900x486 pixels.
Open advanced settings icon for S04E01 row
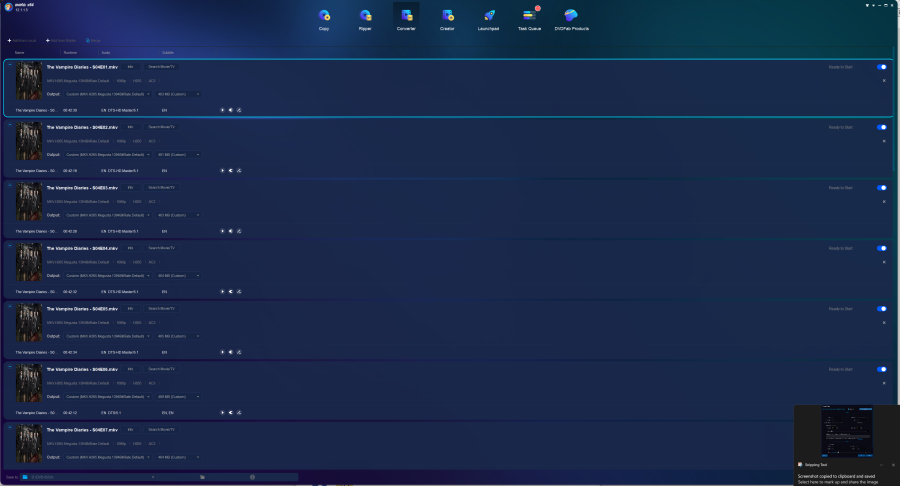pos(231,110)
